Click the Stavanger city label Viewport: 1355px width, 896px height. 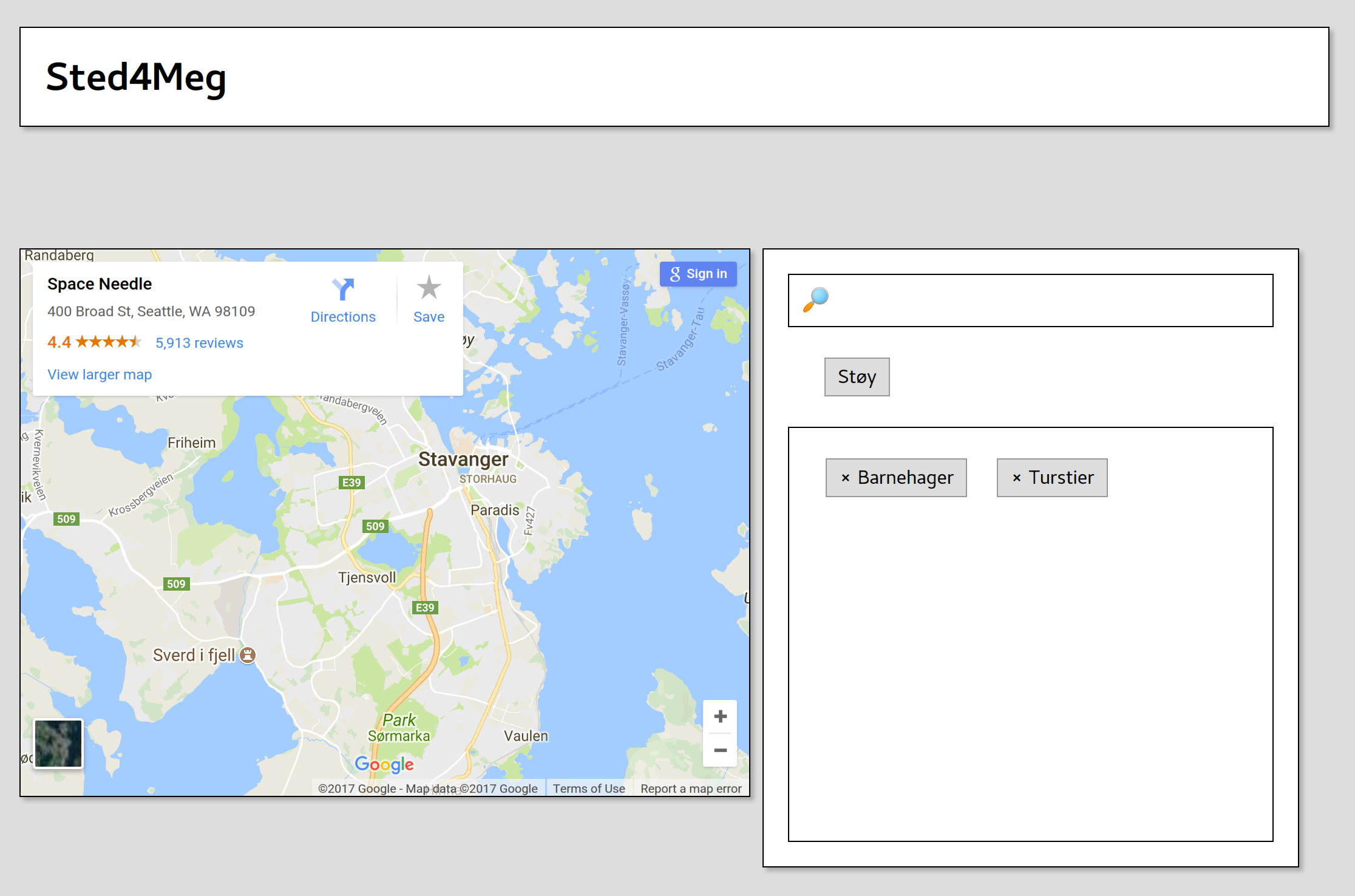463,460
